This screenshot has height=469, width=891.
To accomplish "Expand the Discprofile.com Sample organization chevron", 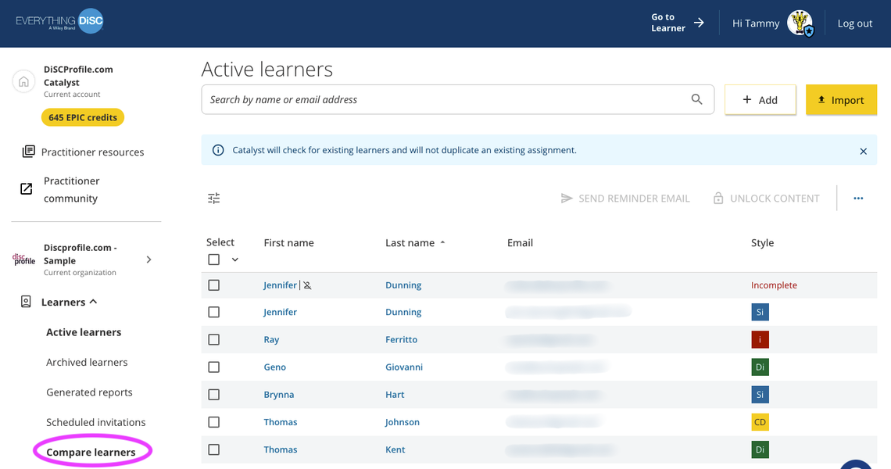I will click(x=149, y=260).
